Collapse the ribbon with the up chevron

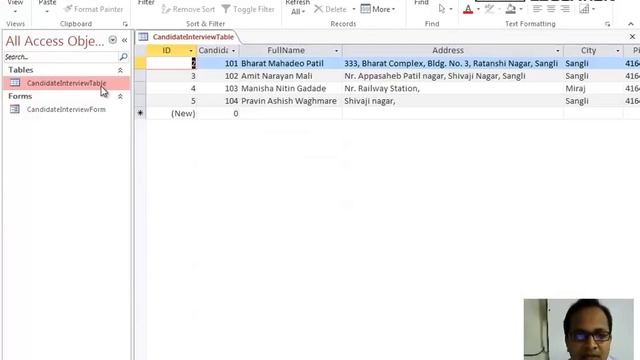631,24
